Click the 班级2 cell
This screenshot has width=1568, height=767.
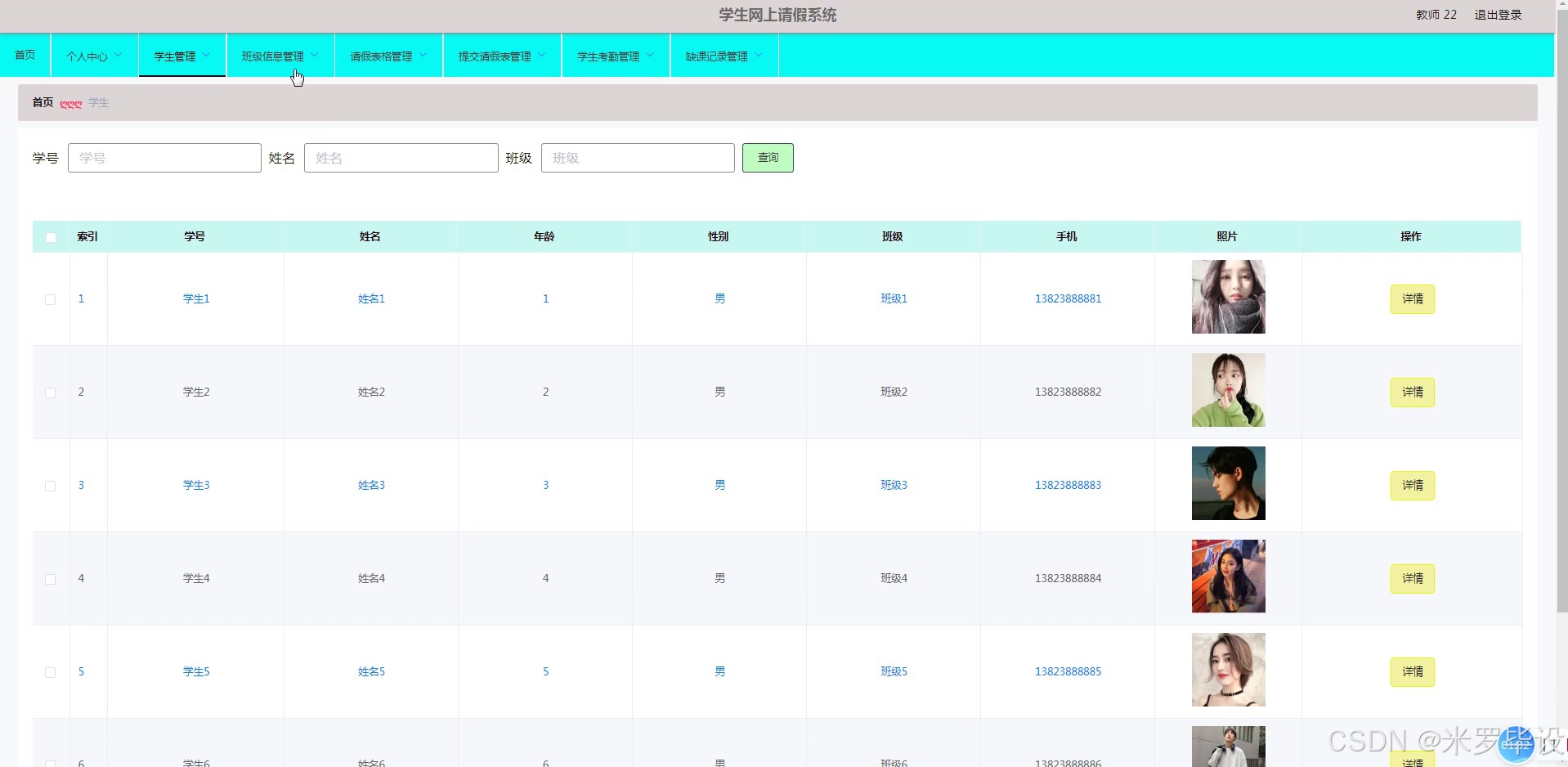894,392
